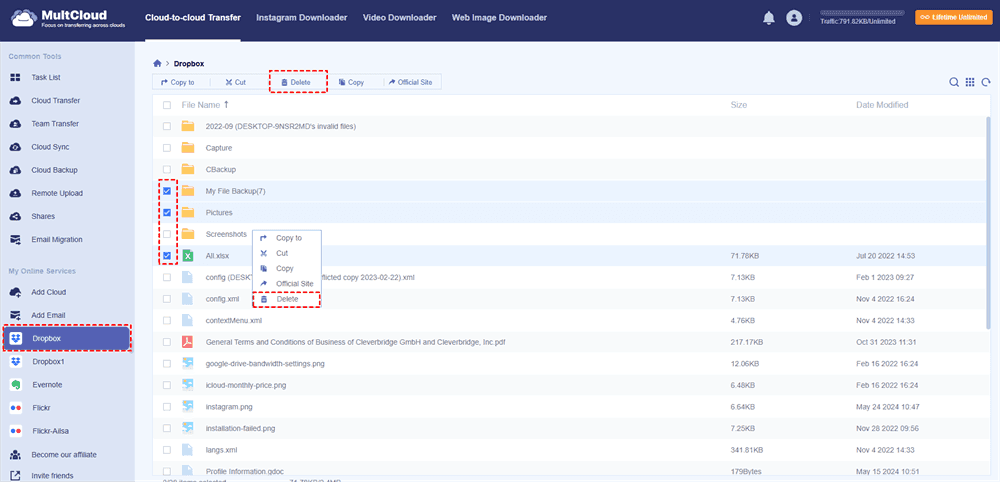1000x482 pixels.
Task: Open Email Migration tool
Action: (57, 239)
